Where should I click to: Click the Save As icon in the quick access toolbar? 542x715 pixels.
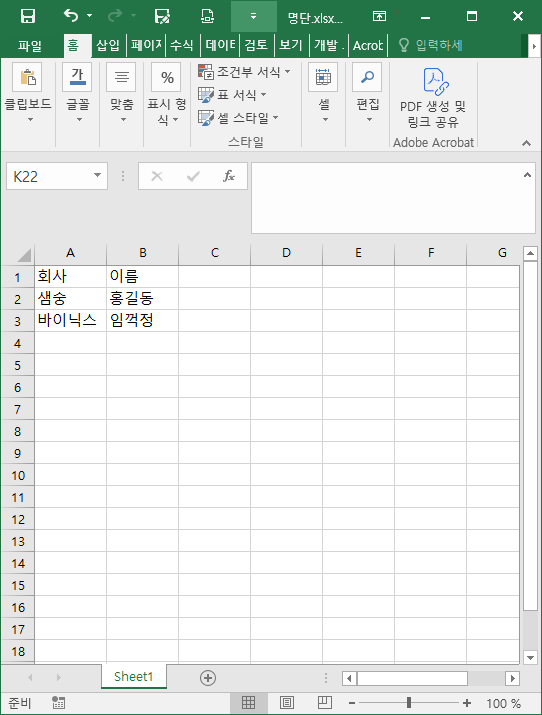coord(162,16)
